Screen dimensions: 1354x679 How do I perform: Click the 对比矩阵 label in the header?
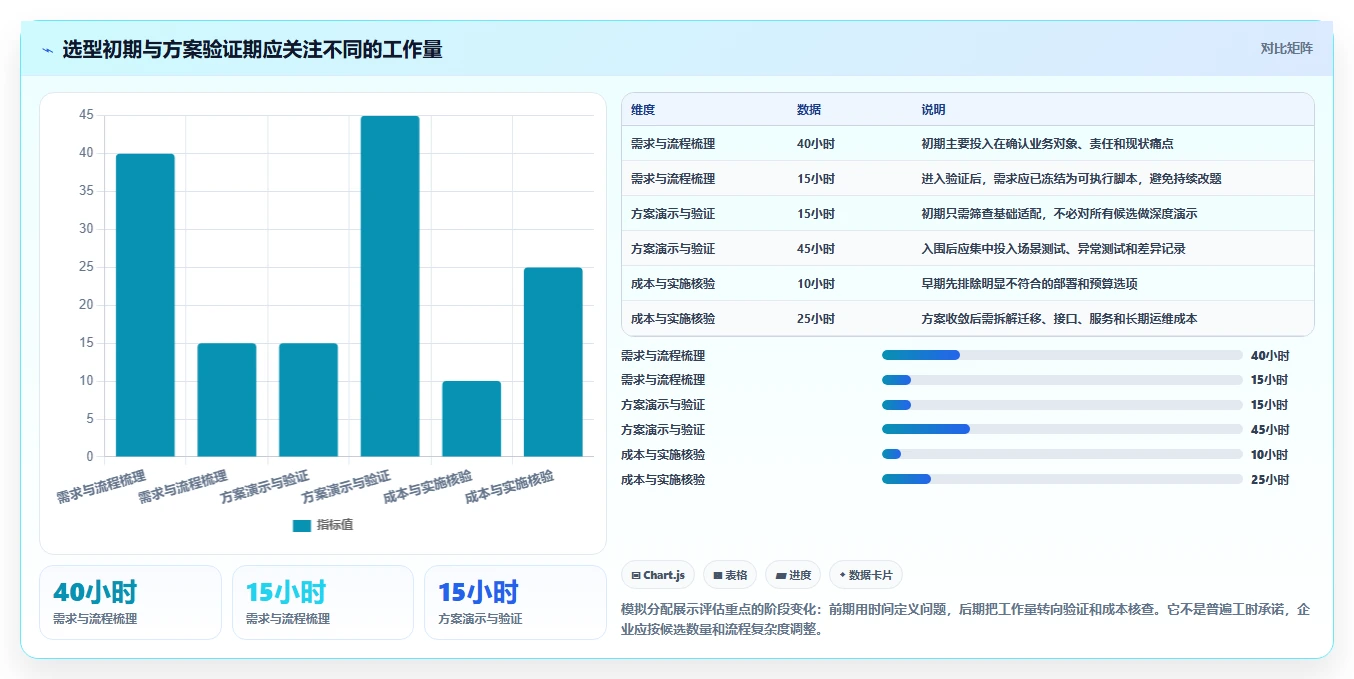coord(1286,48)
